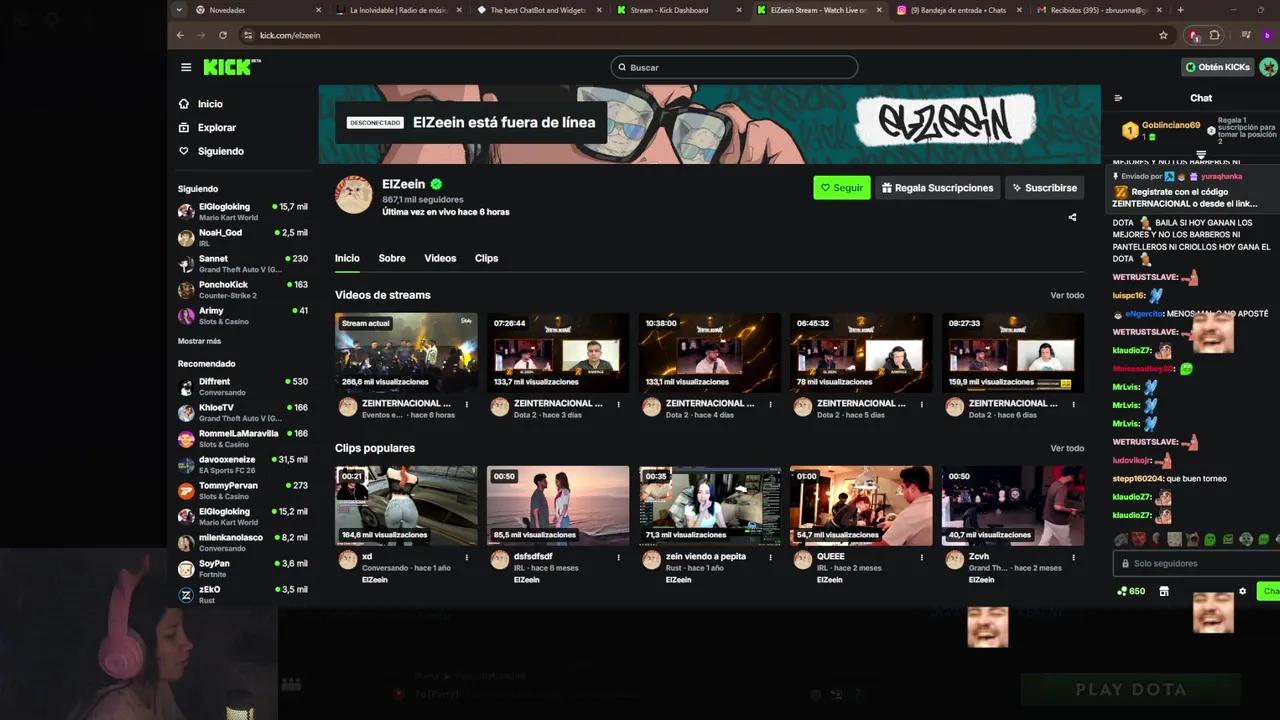Reload the page in browser
This screenshot has height=720, width=1280.
(x=222, y=35)
